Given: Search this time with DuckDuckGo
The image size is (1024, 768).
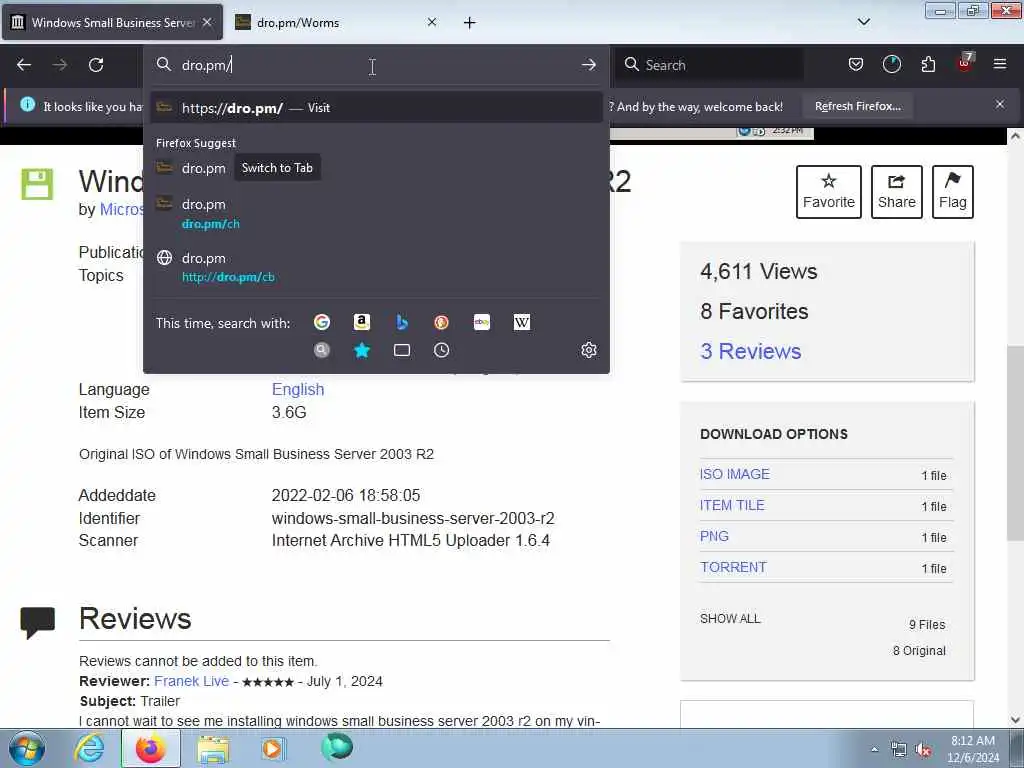Looking at the screenshot, I should point(441,322).
